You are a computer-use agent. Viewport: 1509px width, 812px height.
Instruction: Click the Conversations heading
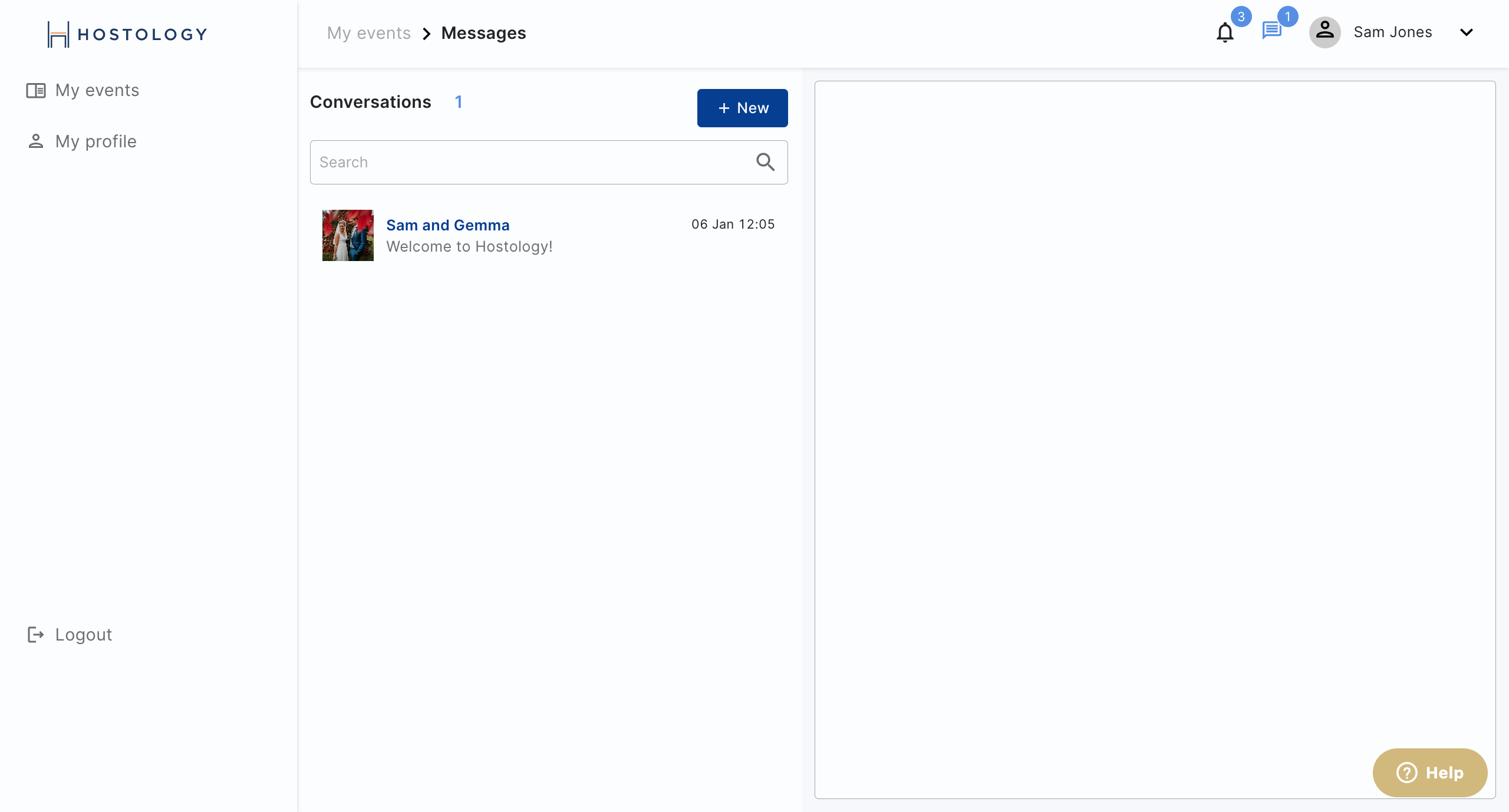tap(370, 102)
